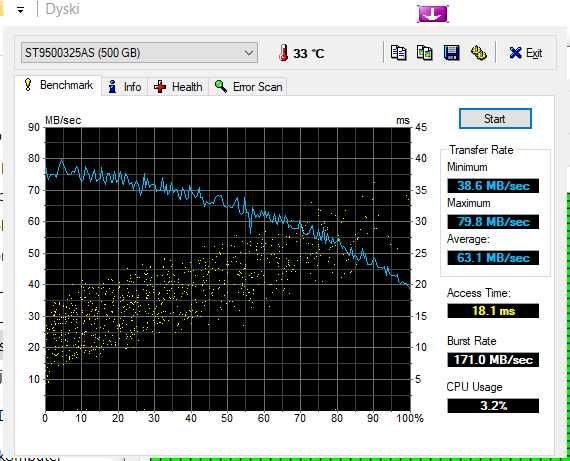Viewport: 570px width, 461px height.
Task: Click the Burst Rate 171.0 MB/sec field
Action: (493, 360)
